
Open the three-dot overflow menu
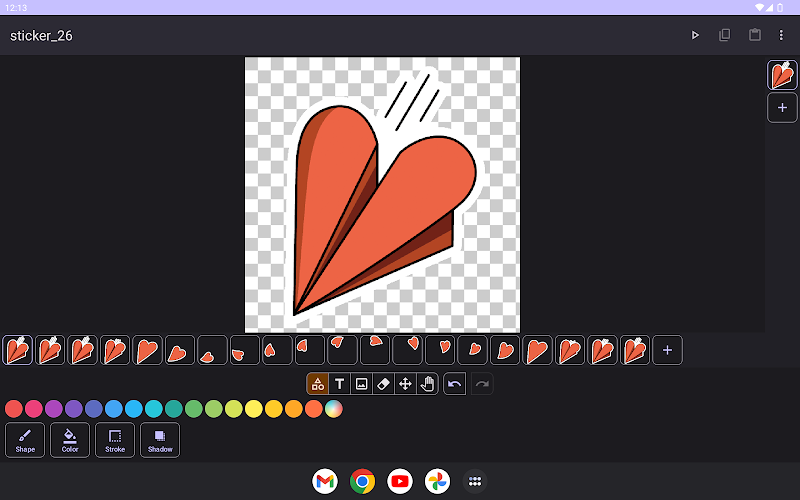pyautogui.click(x=781, y=35)
